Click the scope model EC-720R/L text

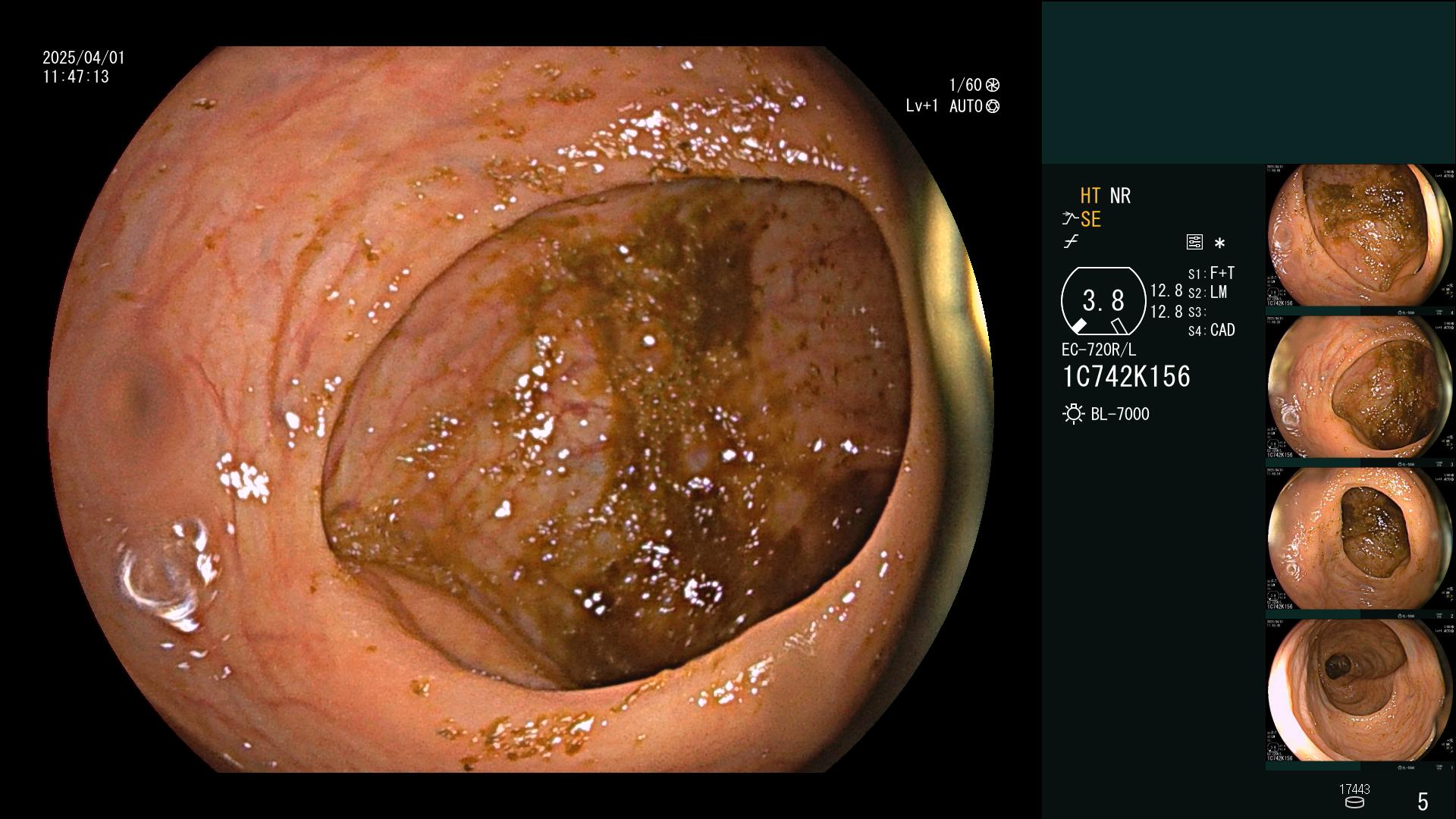click(1099, 350)
